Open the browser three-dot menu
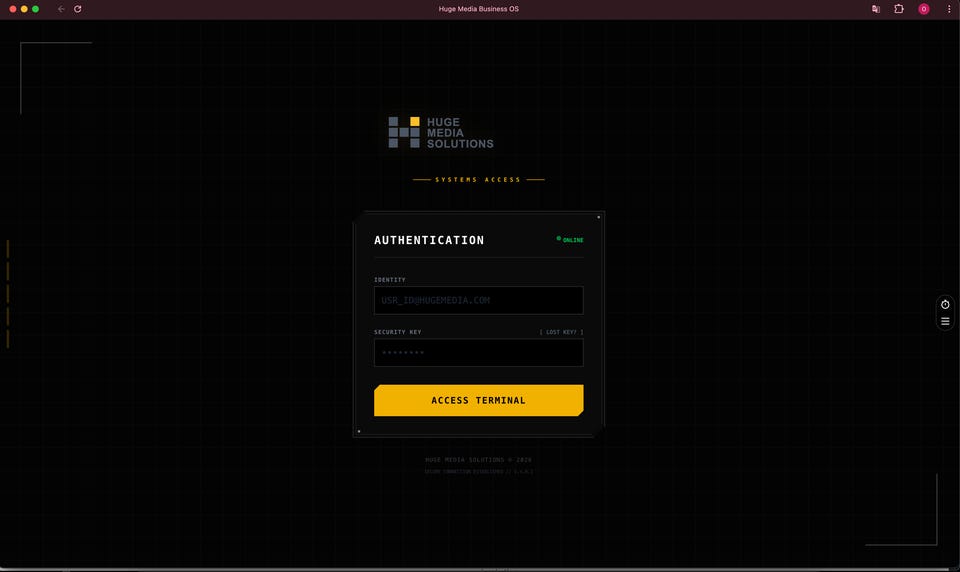Viewport: 960px width, 572px height. pyautogui.click(x=949, y=9)
